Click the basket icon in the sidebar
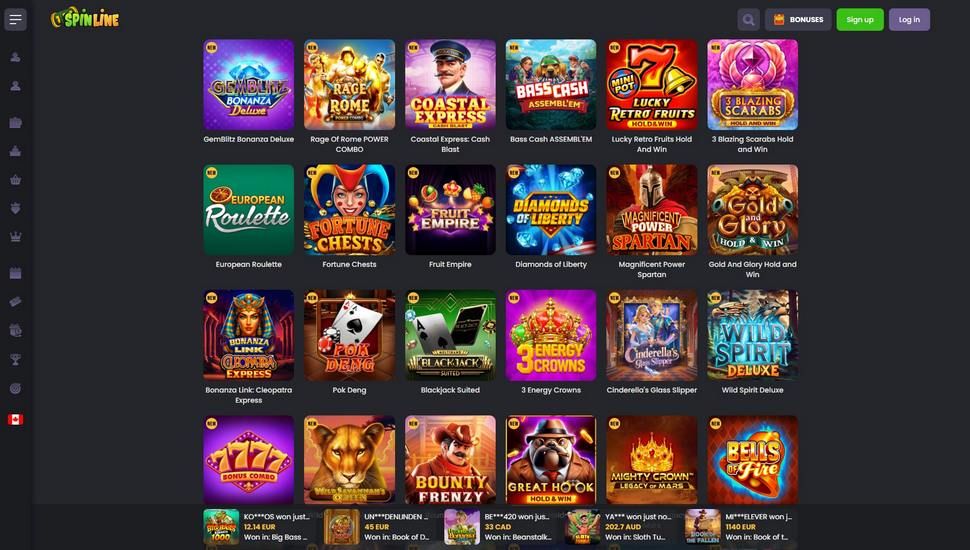 point(15,180)
